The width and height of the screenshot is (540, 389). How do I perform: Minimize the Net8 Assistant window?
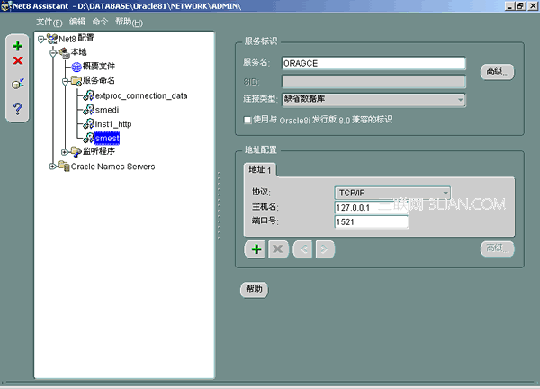(509, 6)
